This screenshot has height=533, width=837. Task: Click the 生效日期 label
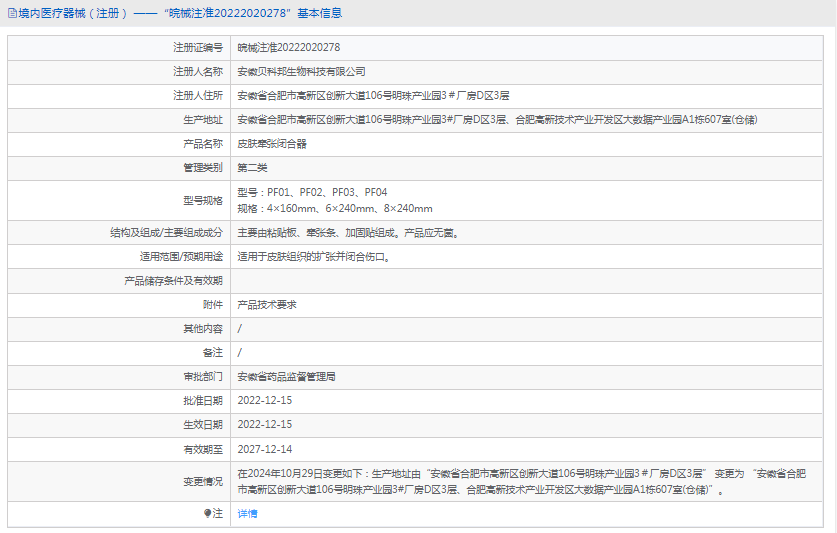(x=203, y=425)
